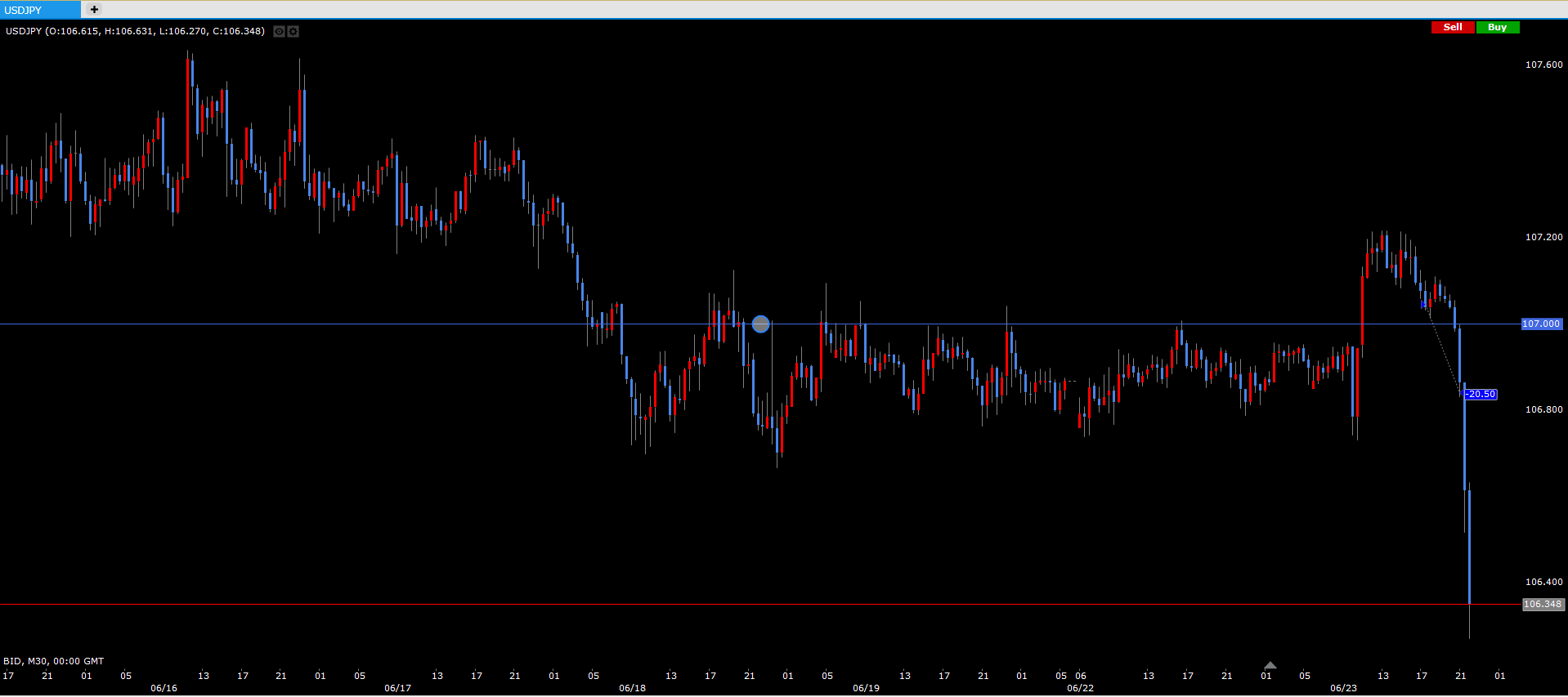This screenshot has width=1568, height=697.
Task: Click the -20.50 trade profit label
Action: click(x=1481, y=395)
